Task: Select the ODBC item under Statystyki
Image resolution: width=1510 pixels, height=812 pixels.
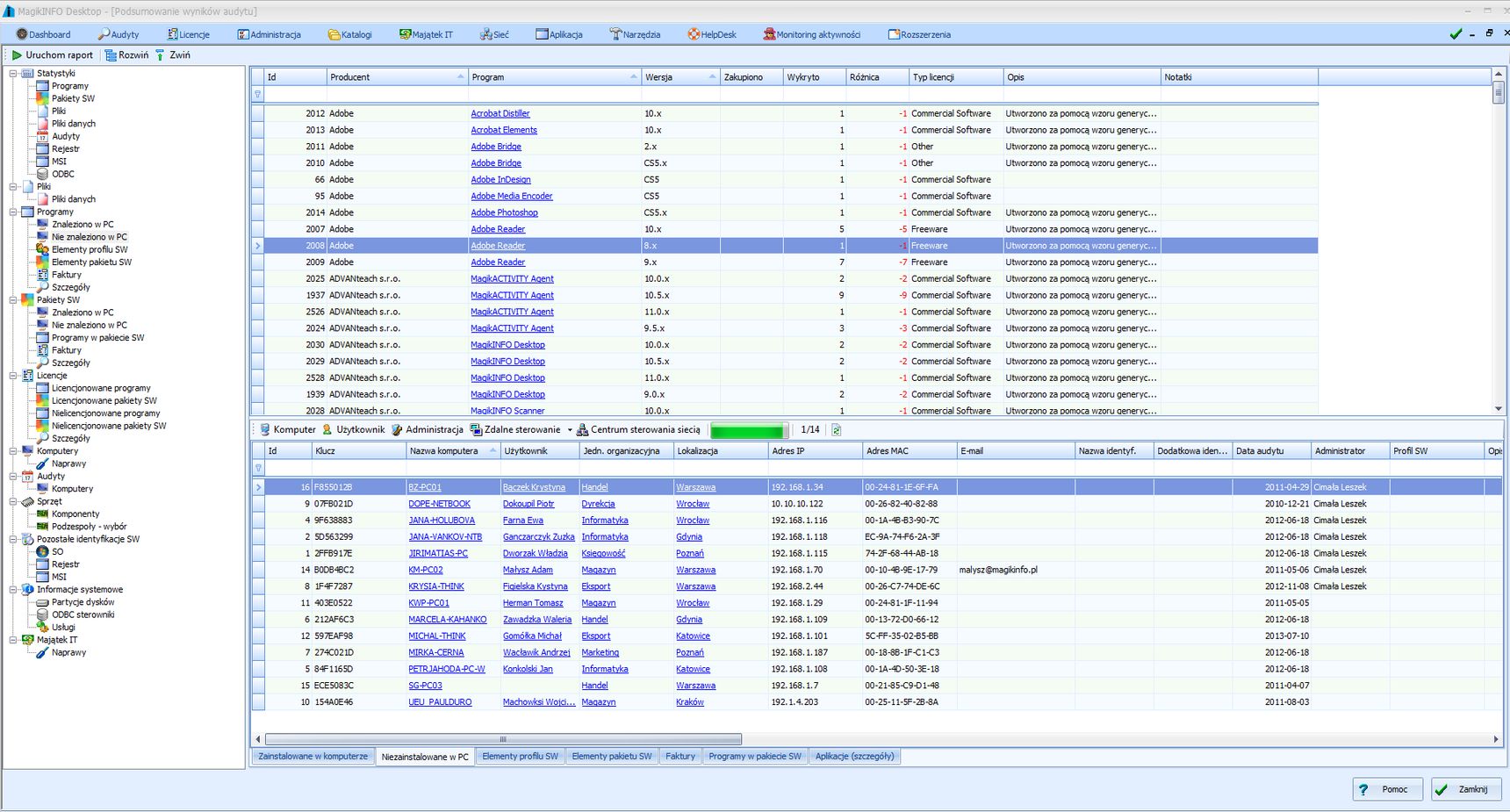Action: pos(62,174)
